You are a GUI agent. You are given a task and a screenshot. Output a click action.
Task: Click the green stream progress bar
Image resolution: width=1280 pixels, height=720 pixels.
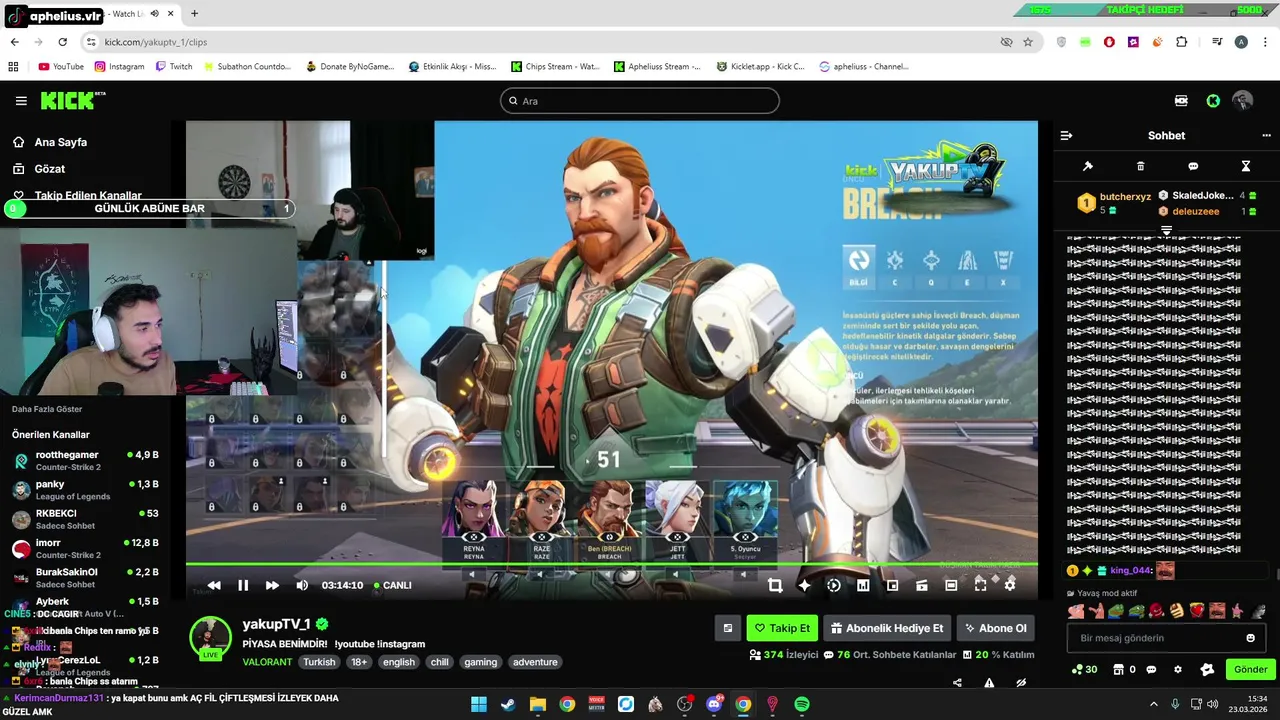611,565
